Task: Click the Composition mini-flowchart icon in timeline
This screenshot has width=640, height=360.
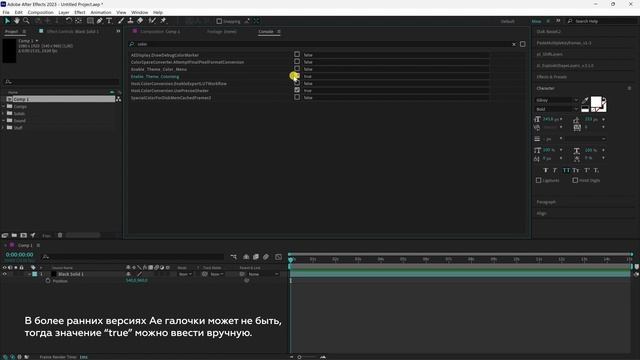Action: (233, 257)
